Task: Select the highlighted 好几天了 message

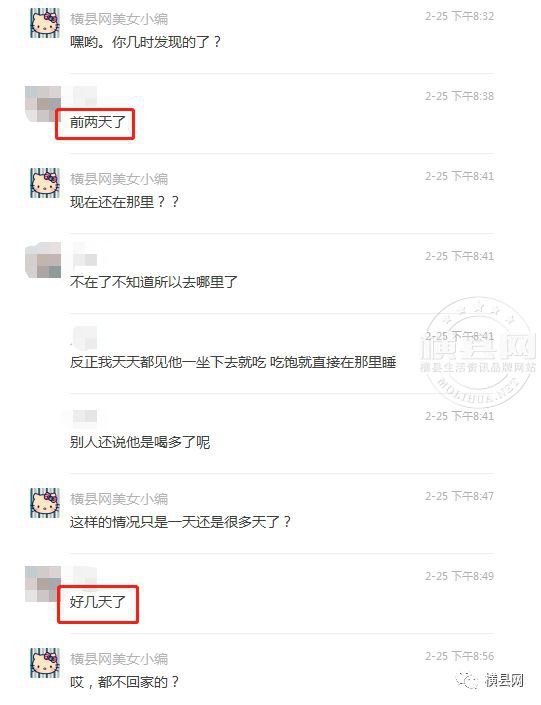Action: [x=98, y=604]
